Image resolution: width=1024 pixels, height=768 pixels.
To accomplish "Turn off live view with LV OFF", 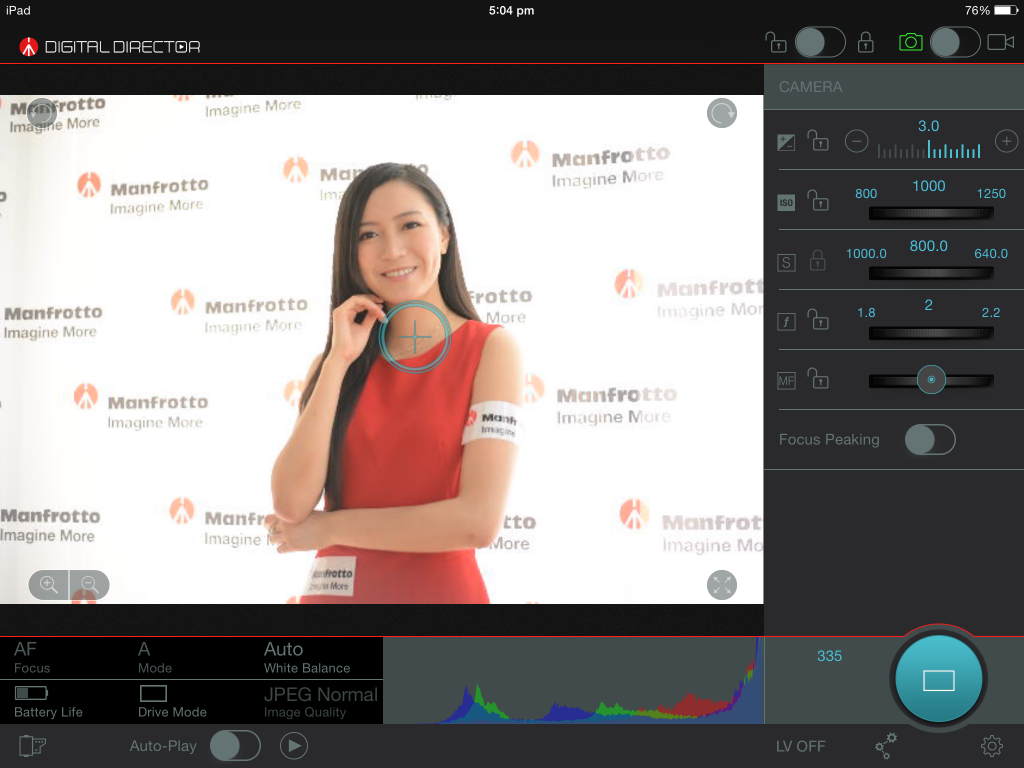I will coord(800,746).
